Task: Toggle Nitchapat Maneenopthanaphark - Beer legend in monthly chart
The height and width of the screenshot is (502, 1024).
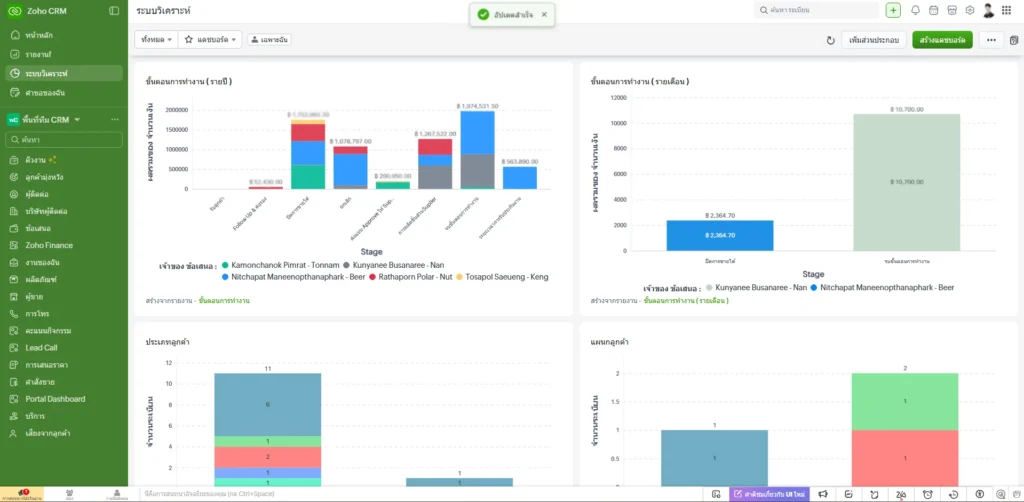Action: pos(882,287)
